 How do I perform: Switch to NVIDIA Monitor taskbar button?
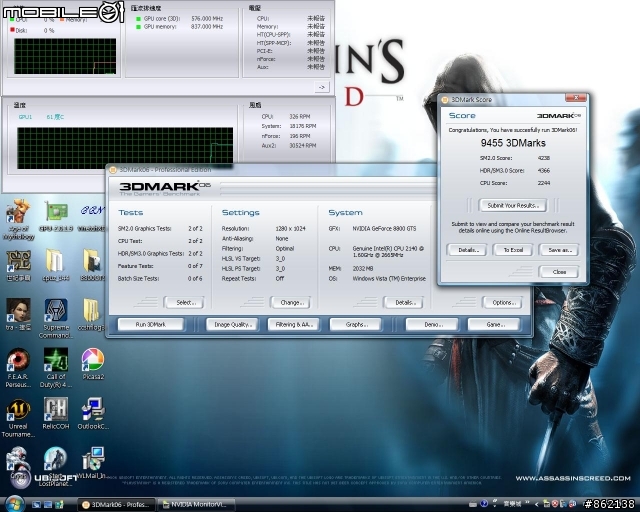pyautogui.click(x=198, y=505)
